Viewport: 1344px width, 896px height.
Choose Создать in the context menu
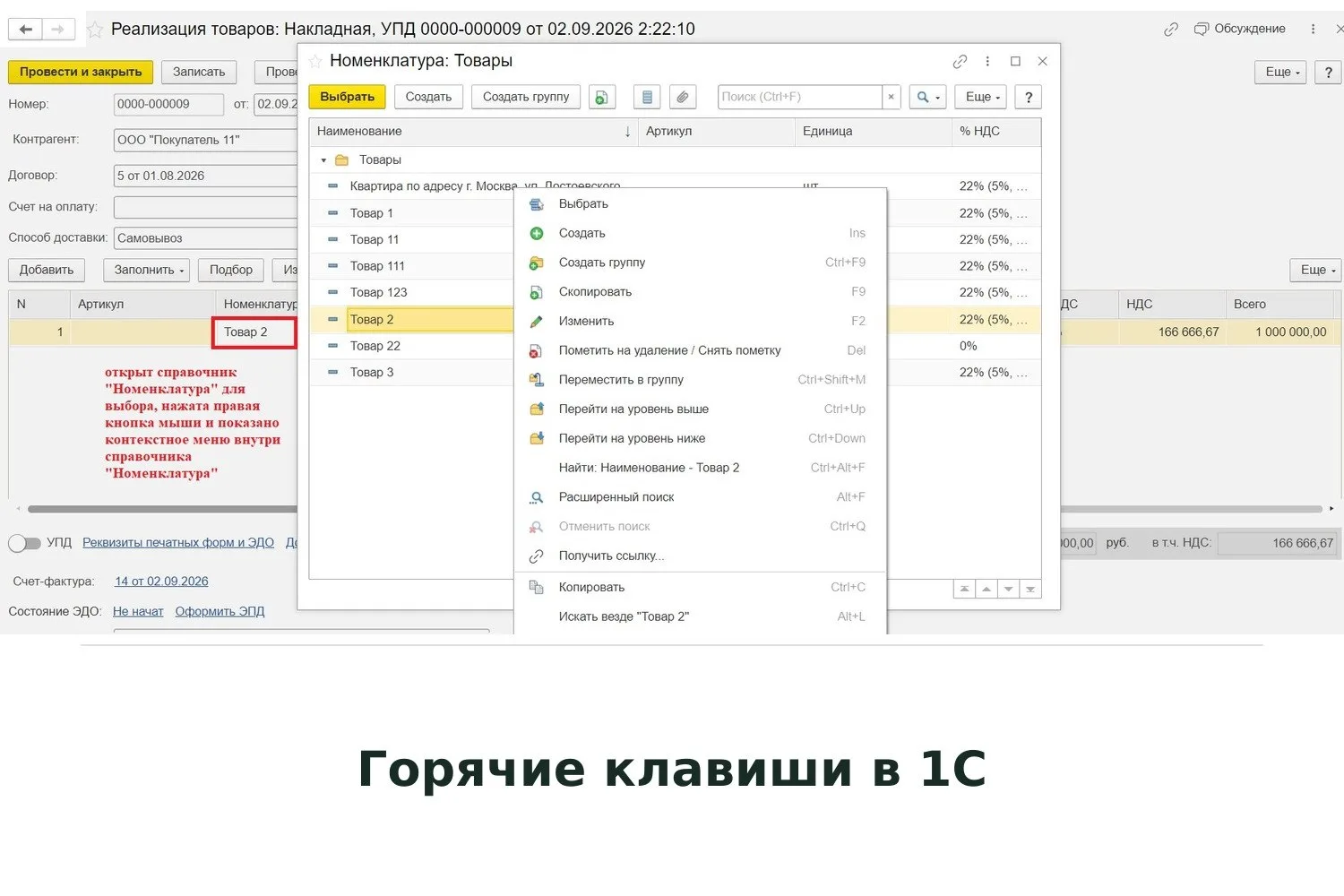(700, 233)
